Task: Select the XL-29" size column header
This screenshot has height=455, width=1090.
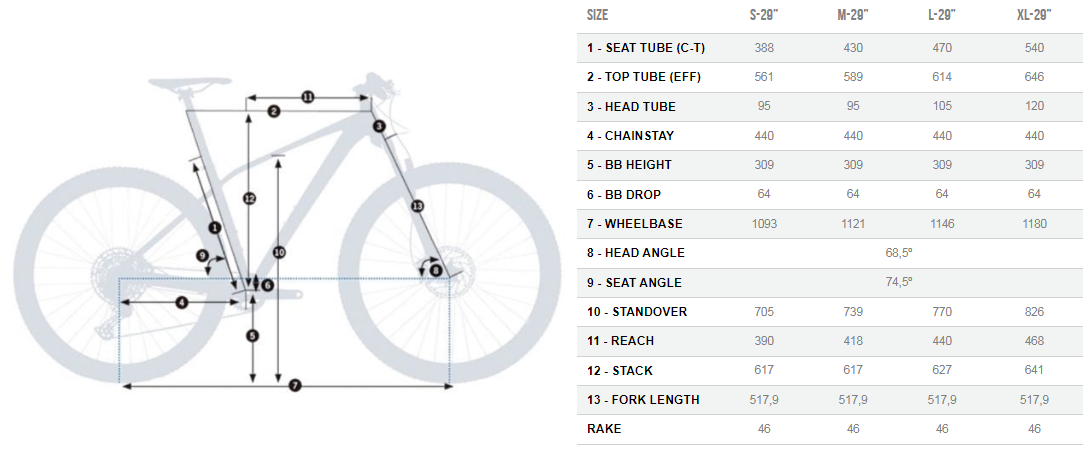Action: pos(1034,15)
